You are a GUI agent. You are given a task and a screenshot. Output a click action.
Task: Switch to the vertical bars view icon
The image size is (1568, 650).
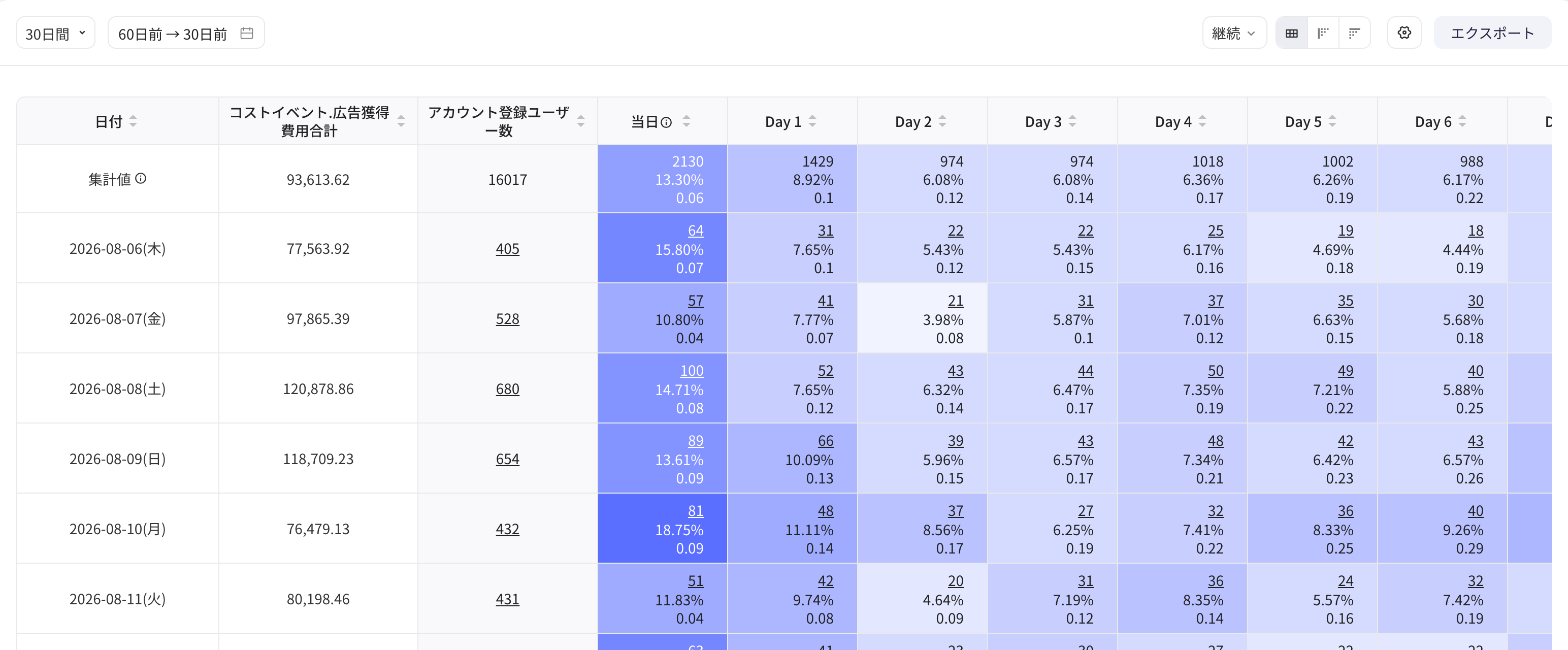click(x=1323, y=34)
